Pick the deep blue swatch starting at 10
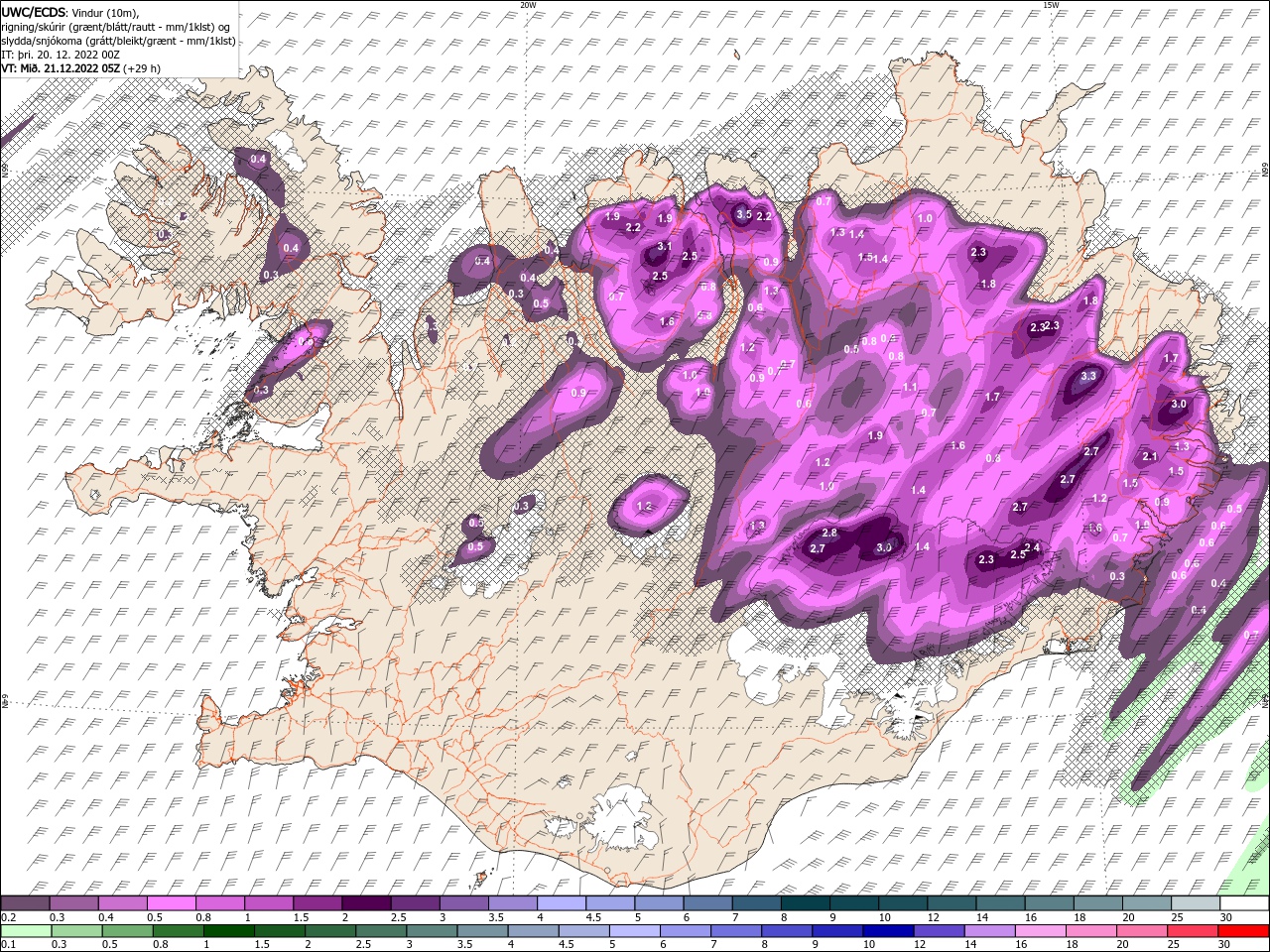Screen dimensions: 1270x952 888,931
